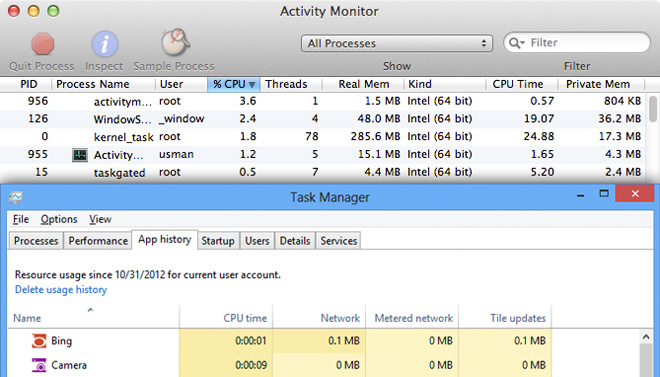Click Bing's Tile updates value 0.1 MB
This screenshot has height=377, width=660.
pyautogui.click(x=530, y=341)
